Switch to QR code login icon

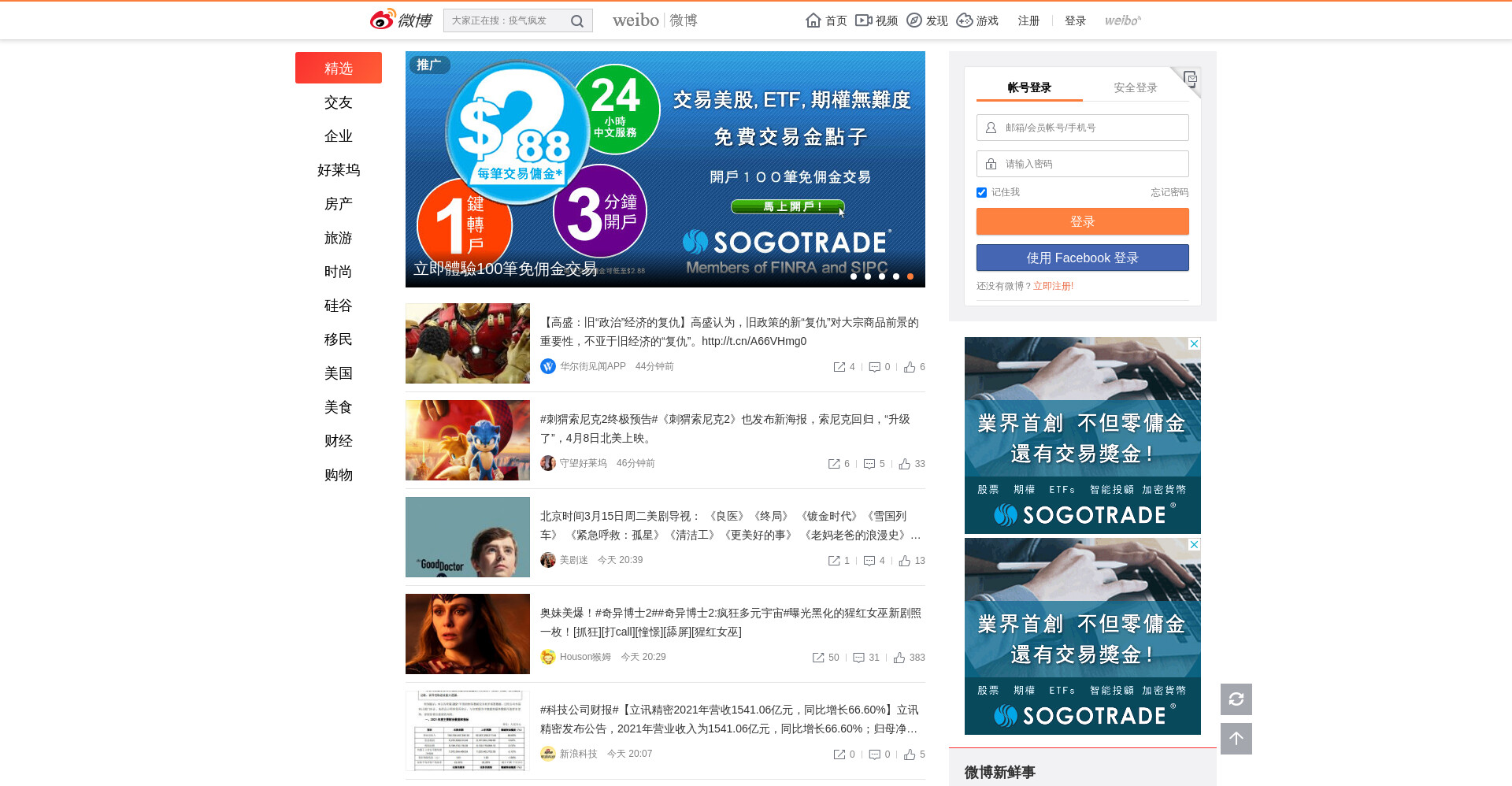1190,78
